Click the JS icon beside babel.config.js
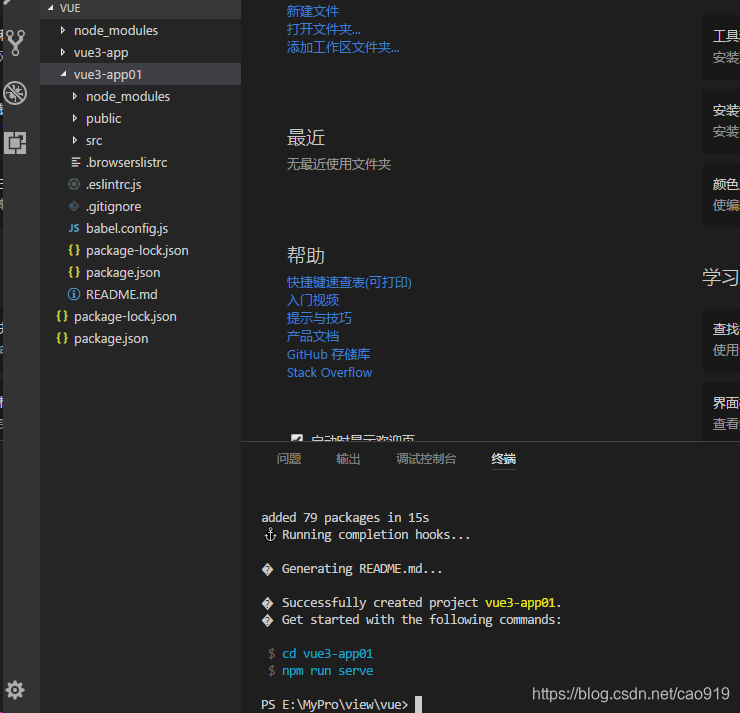 pos(74,228)
